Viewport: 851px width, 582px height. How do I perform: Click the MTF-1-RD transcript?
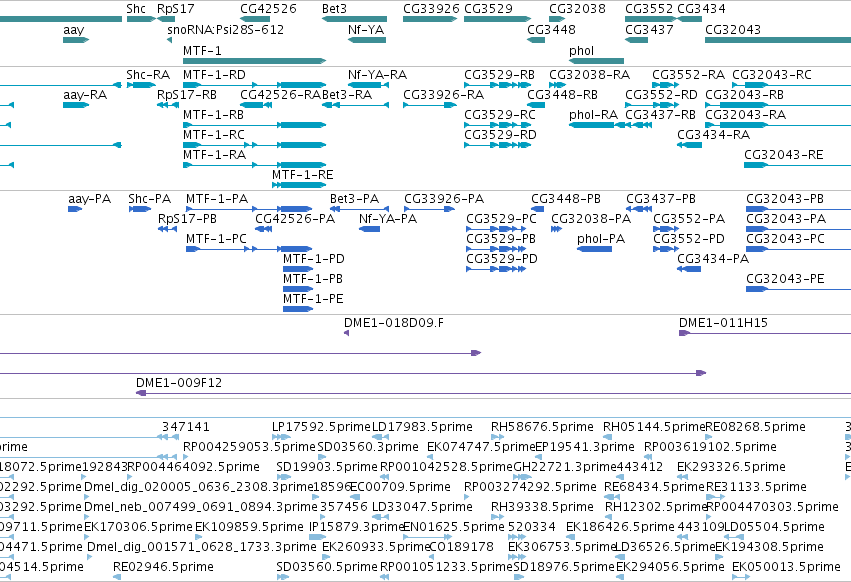pyautogui.click(x=255, y=85)
